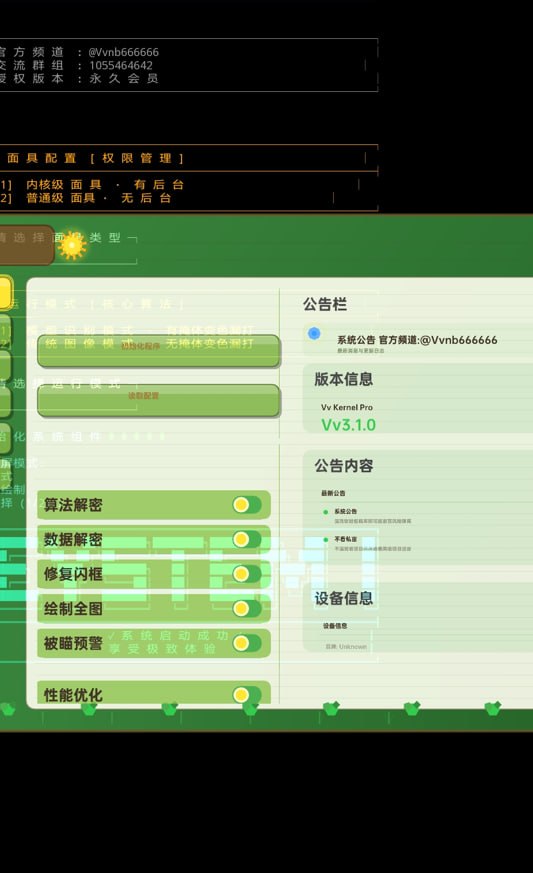
Task: Click @Vvnb666666 in the terminal header
Action: tap(124, 52)
